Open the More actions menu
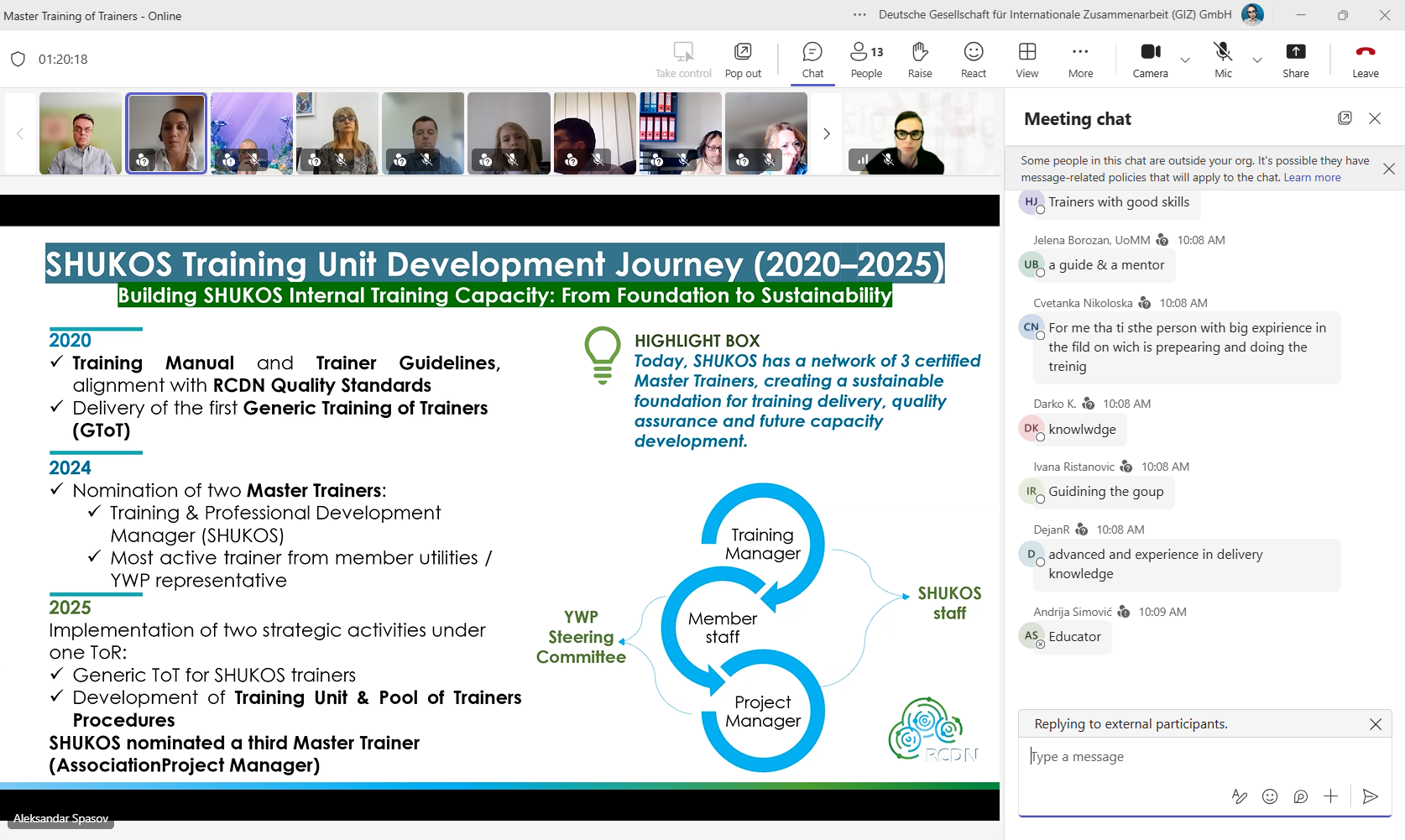 1080,60
